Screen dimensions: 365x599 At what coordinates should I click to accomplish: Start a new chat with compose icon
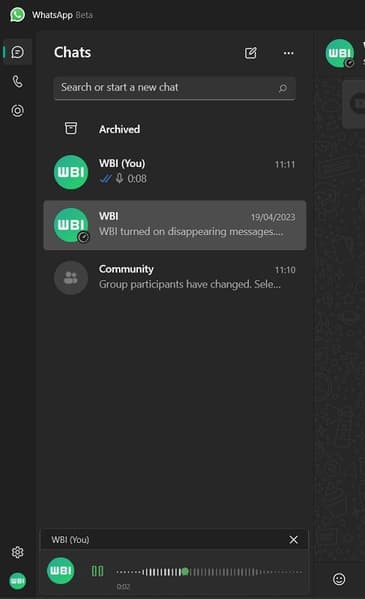tap(251, 53)
